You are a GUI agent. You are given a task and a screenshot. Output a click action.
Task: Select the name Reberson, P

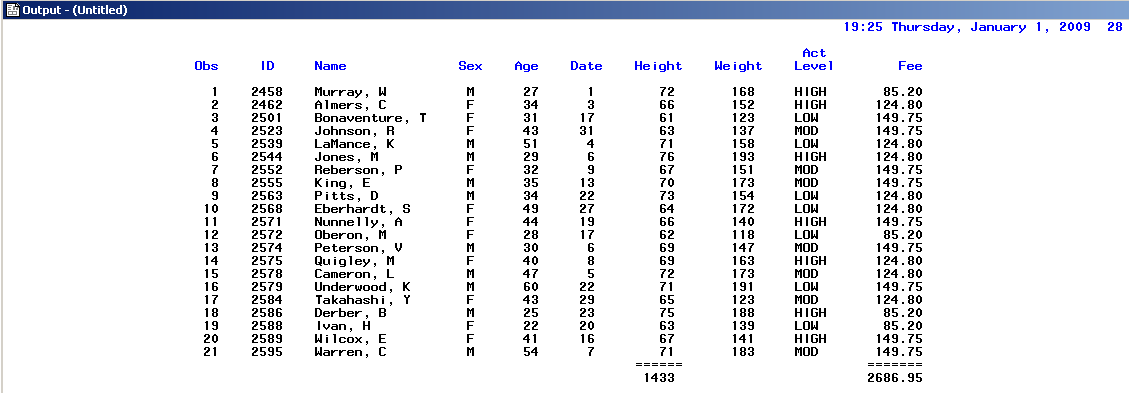pyautogui.click(x=359, y=170)
